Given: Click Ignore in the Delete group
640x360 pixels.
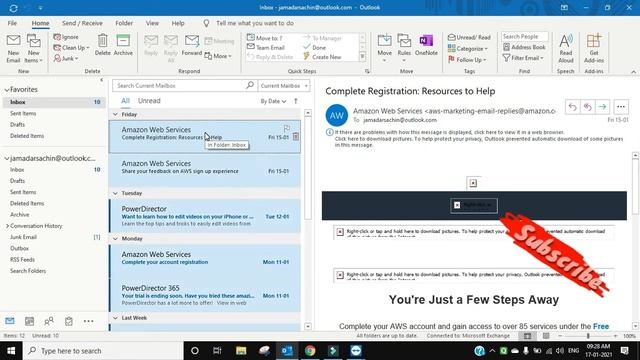Looking at the screenshot, I should [66, 37].
